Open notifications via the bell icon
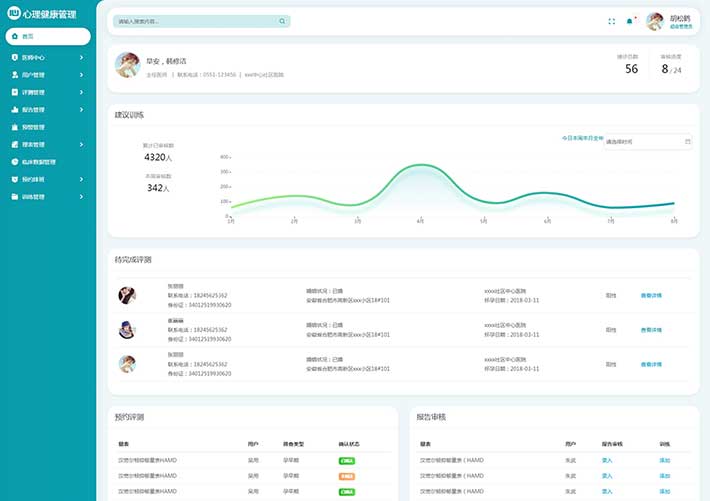Viewport: 710px width, 501px height. click(x=629, y=21)
